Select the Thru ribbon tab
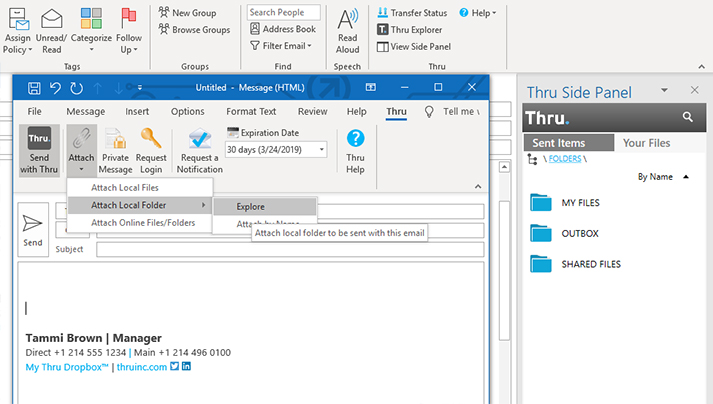Screen dimensions: 713x404 coord(397,111)
